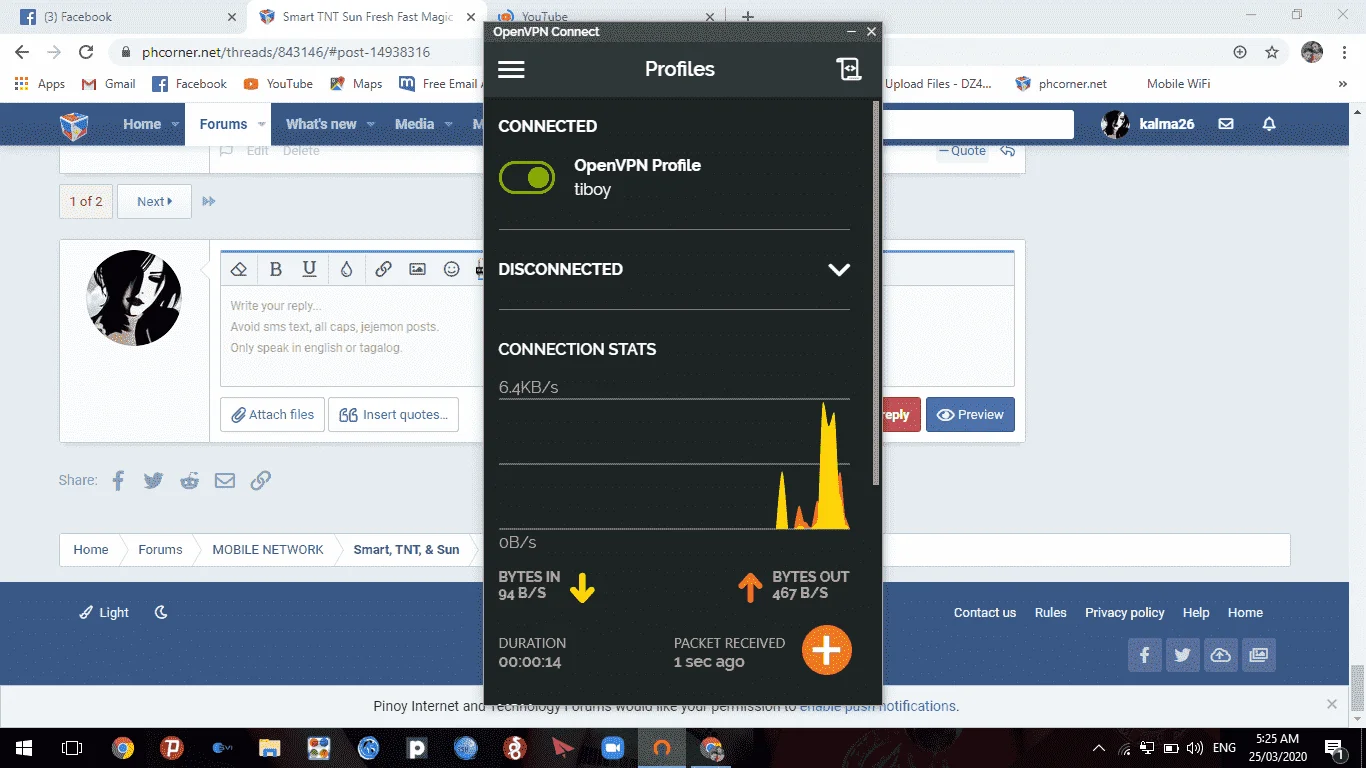This screenshot has height=768, width=1366.
Task: Click the phcorner site logo
Action: point(74,125)
